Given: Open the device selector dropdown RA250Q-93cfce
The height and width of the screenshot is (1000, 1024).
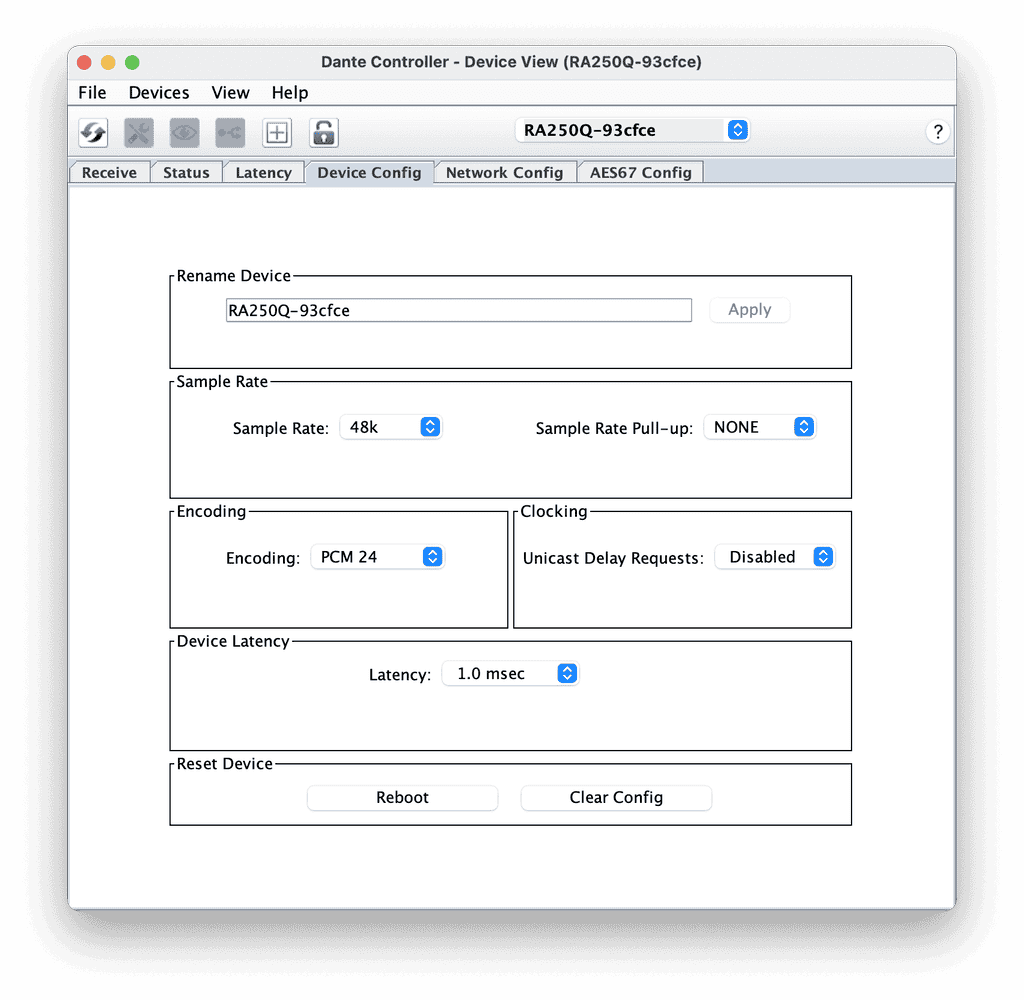Looking at the screenshot, I should point(632,130).
